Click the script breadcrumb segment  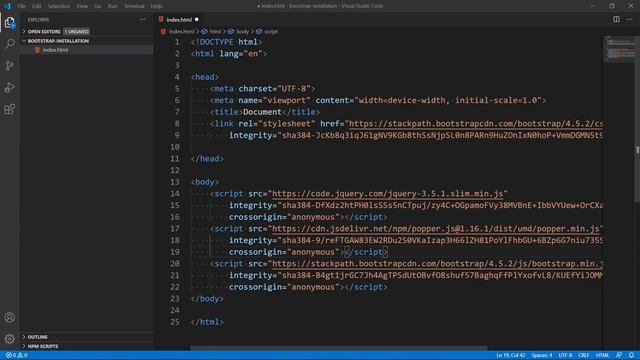tap(271, 31)
